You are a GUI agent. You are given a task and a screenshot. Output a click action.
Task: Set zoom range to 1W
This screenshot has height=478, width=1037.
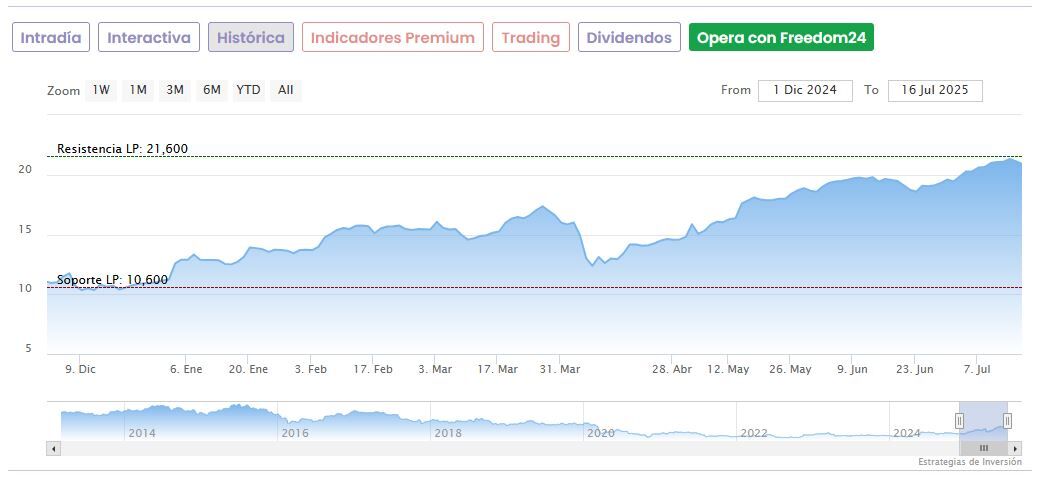[x=101, y=90]
